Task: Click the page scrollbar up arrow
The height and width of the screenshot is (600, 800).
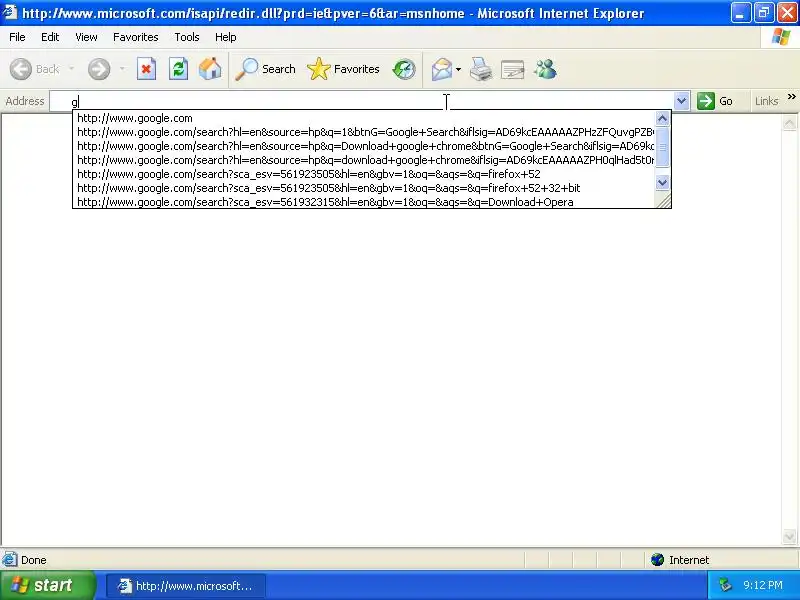Action: [789, 122]
